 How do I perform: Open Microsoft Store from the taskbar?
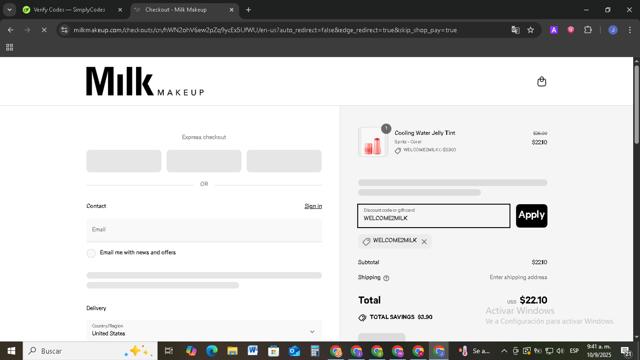point(273,351)
